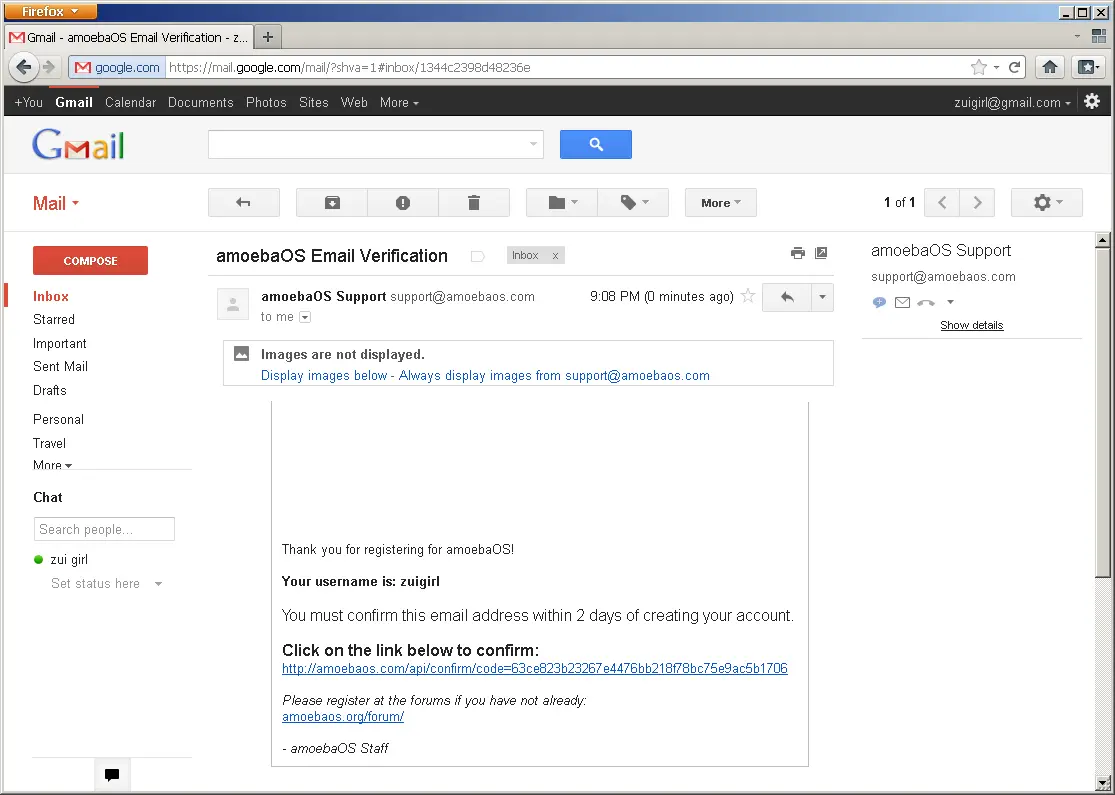1115x795 pixels.
Task: Open the More actions dropdown
Action: coord(720,203)
